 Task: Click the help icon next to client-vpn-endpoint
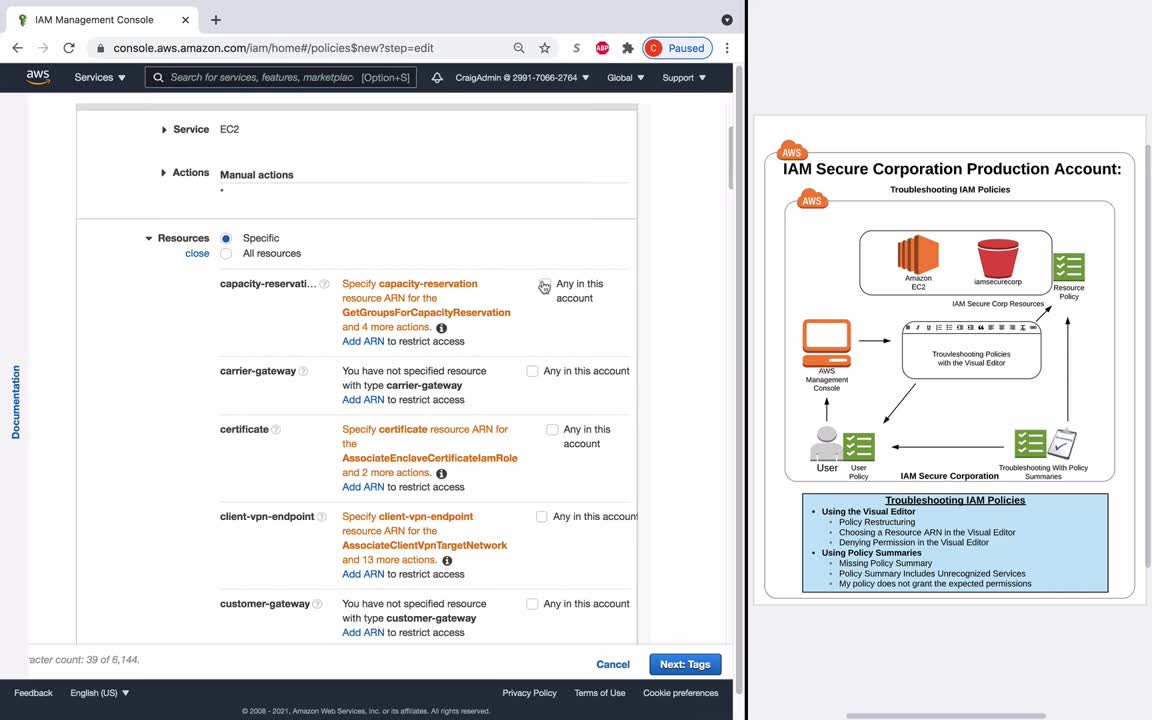[321, 516]
